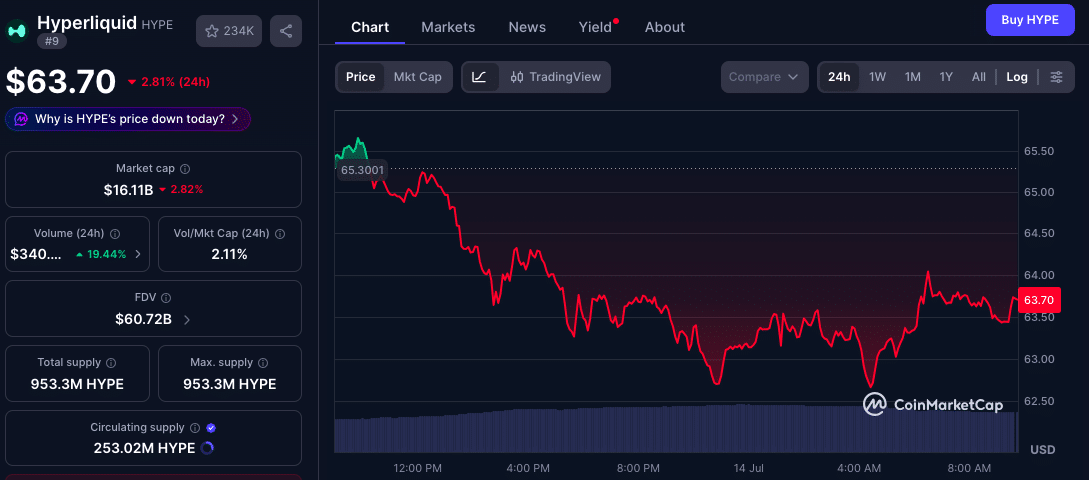Select 1W time range

coord(878,77)
